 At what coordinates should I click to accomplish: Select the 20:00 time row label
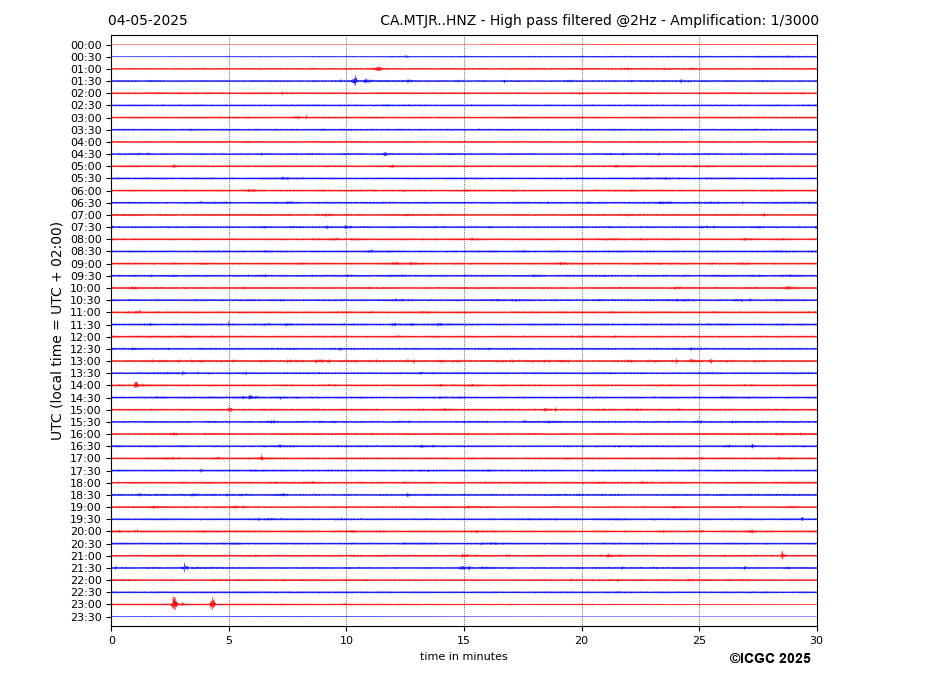(86, 532)
